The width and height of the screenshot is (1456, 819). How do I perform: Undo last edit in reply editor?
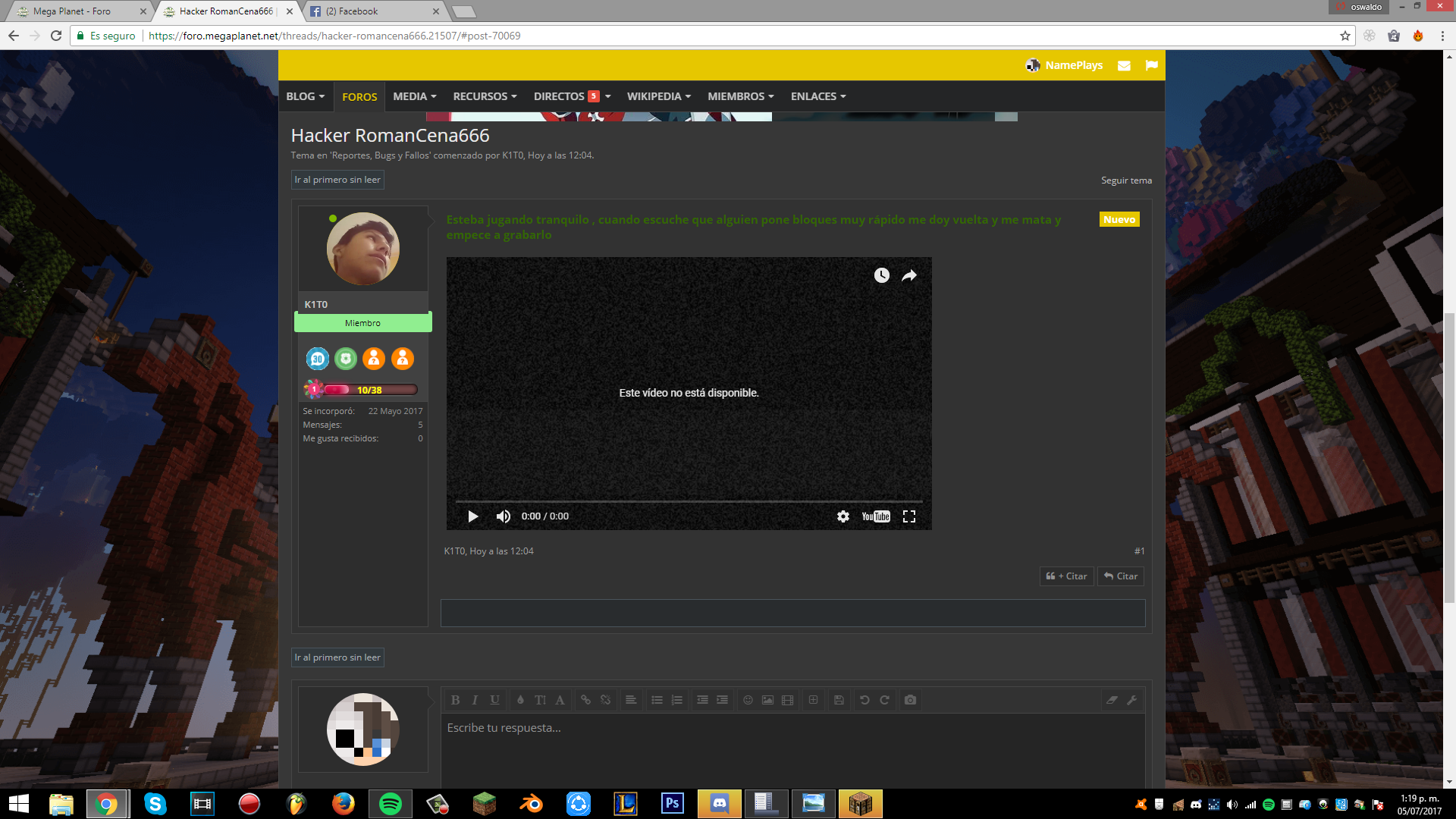864,700
